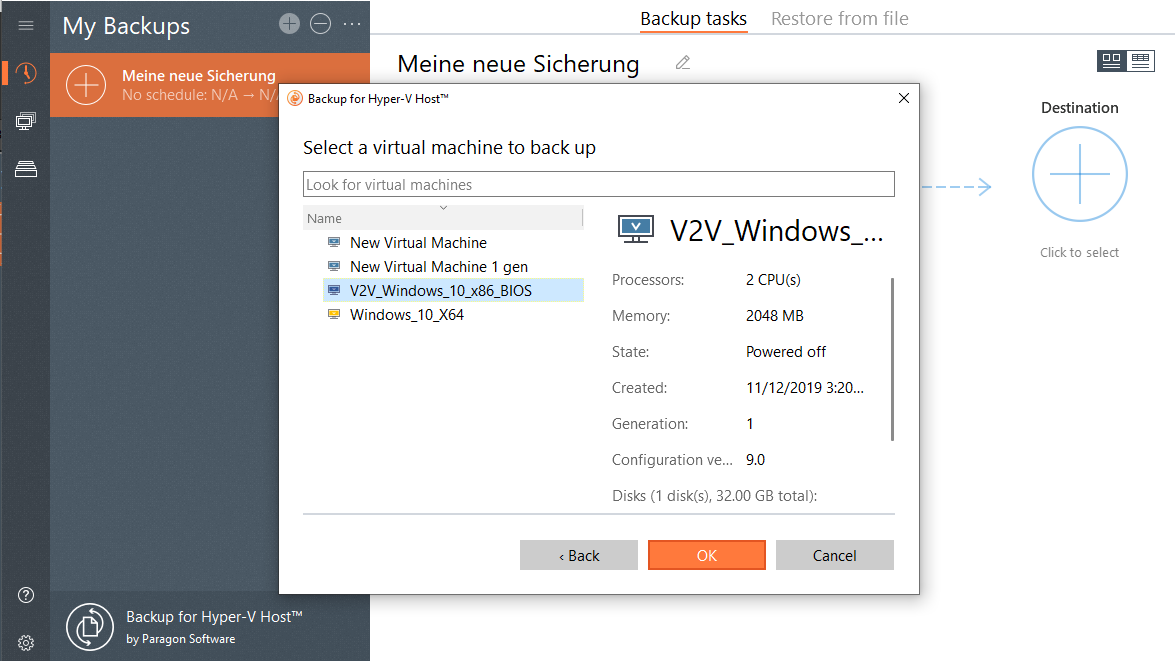Open the Backup tasks tab
The image size is (1175, 661).
click(693, 18)
